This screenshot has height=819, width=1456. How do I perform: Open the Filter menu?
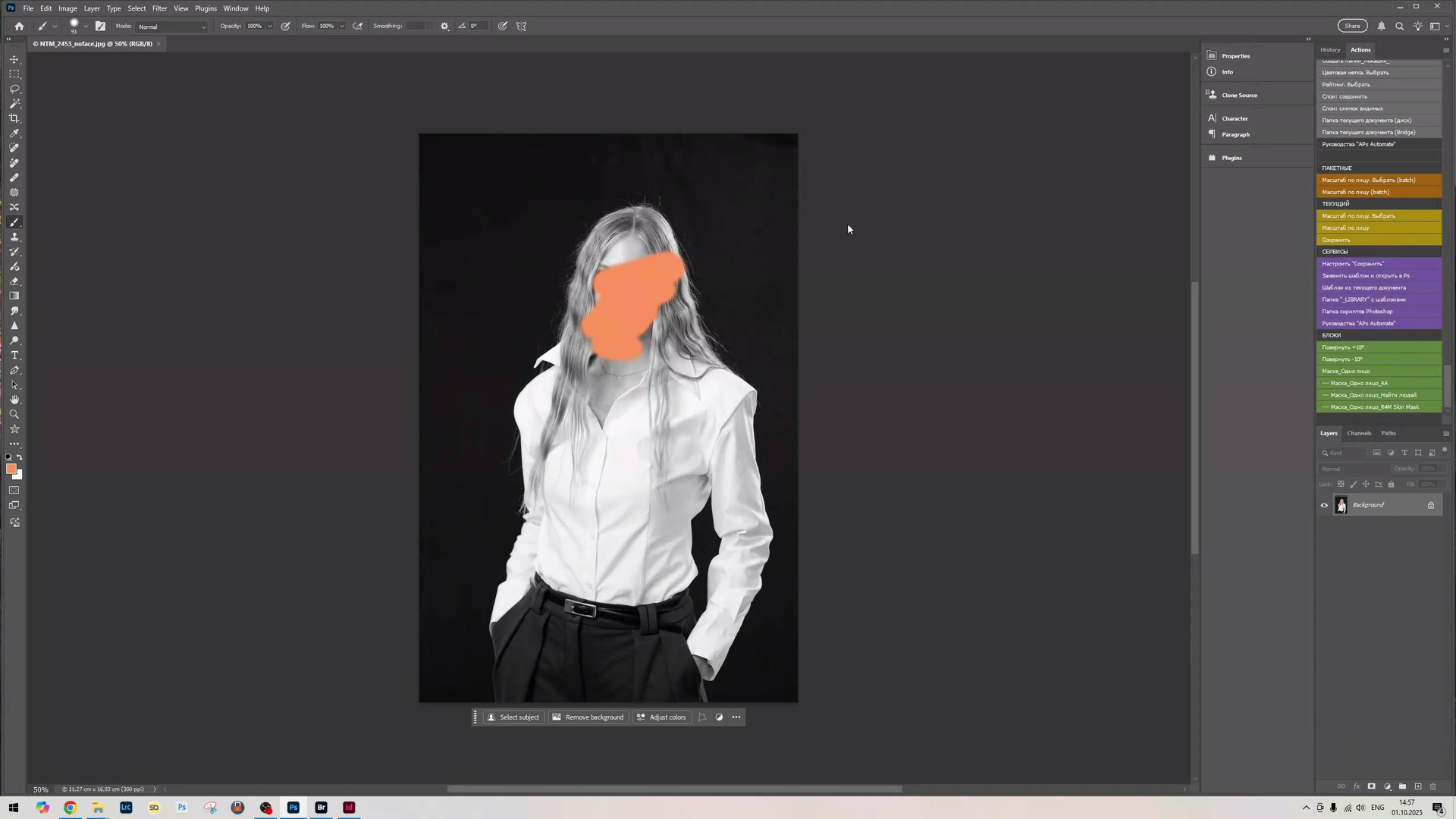click(x=159, y=8)
